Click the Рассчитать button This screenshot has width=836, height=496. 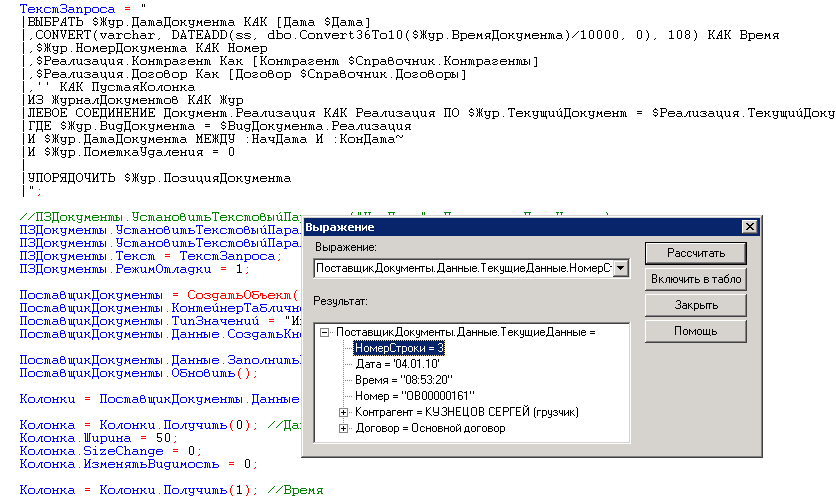pyautogui.click(x=682, y=253)
